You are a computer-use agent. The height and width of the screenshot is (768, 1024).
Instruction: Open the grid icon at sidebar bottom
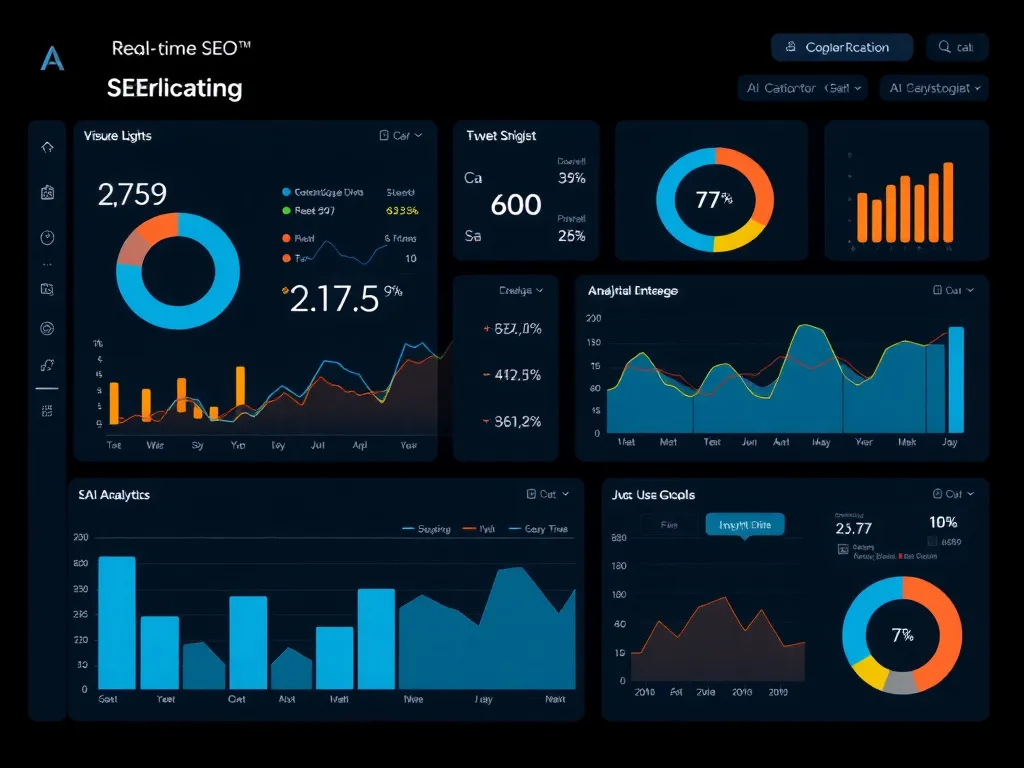(x=47, y=411)
